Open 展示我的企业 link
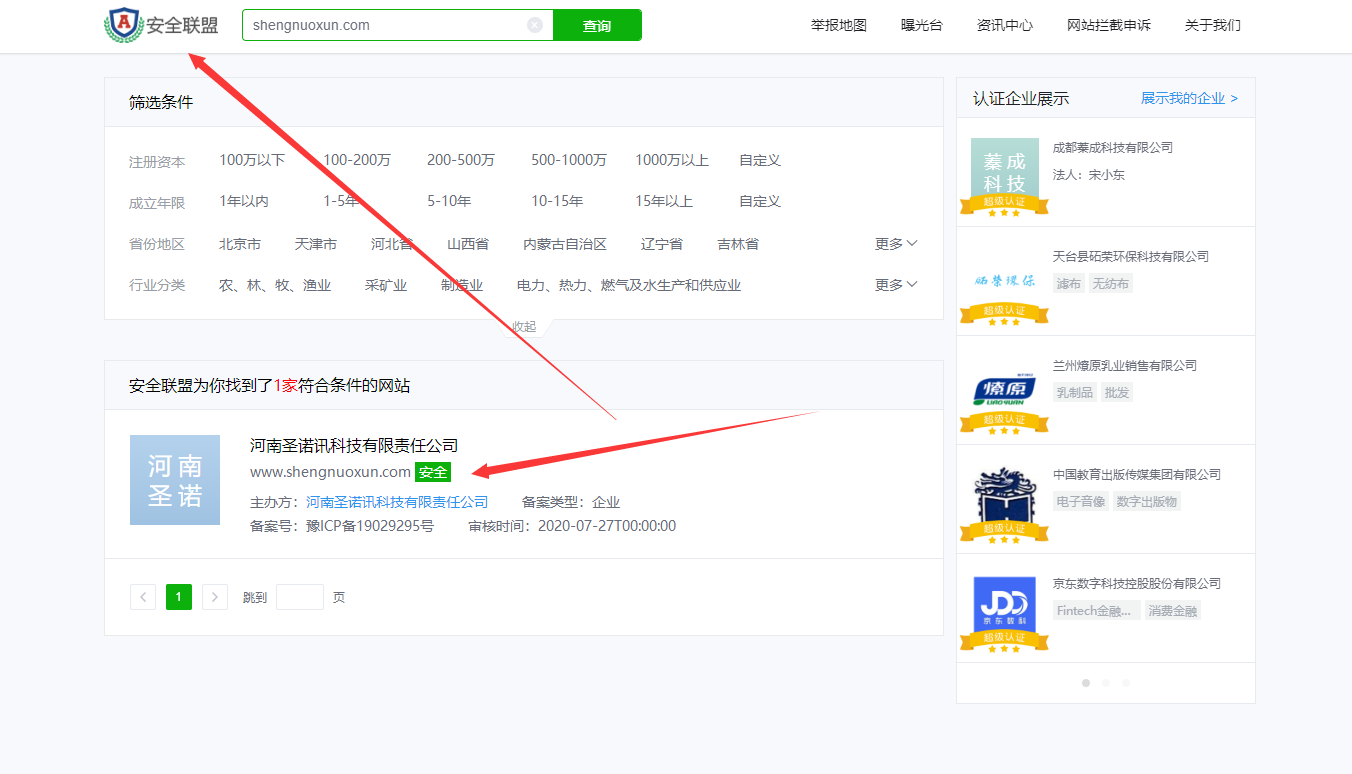This screenshot has height=774, width=1352. click(1189, 98)
